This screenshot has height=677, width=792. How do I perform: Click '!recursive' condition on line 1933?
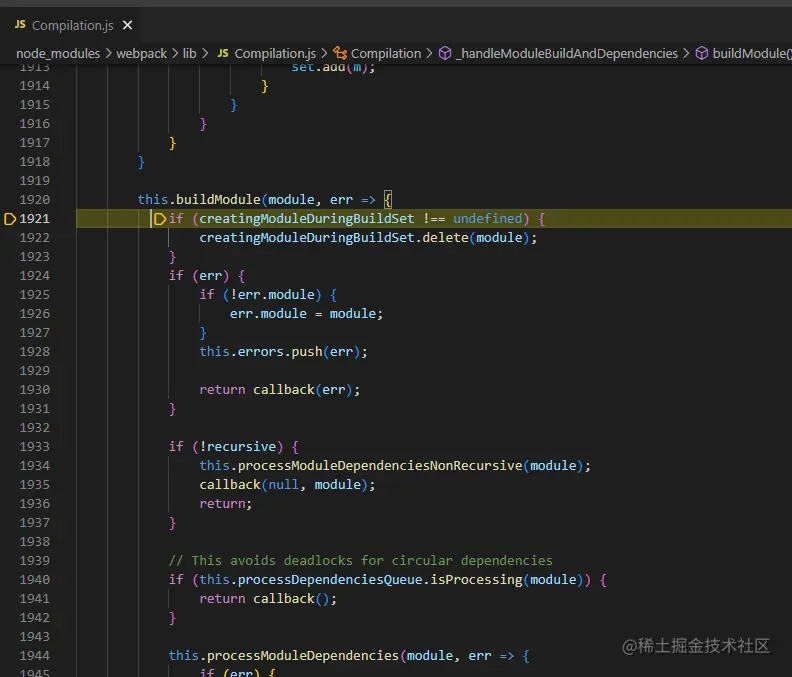[x=237, y=447]
